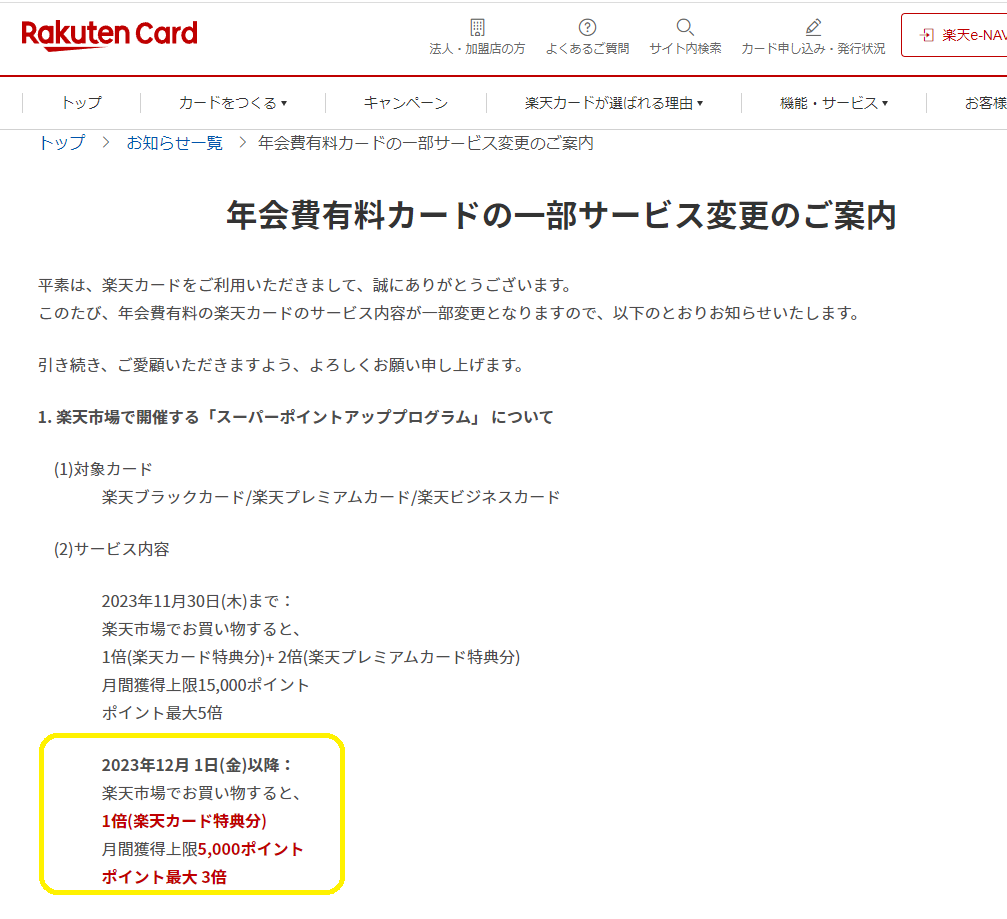The image size is (1007, 919).
Task: Click the red text ポイント最大 3倍
Action: coord(164,877)
